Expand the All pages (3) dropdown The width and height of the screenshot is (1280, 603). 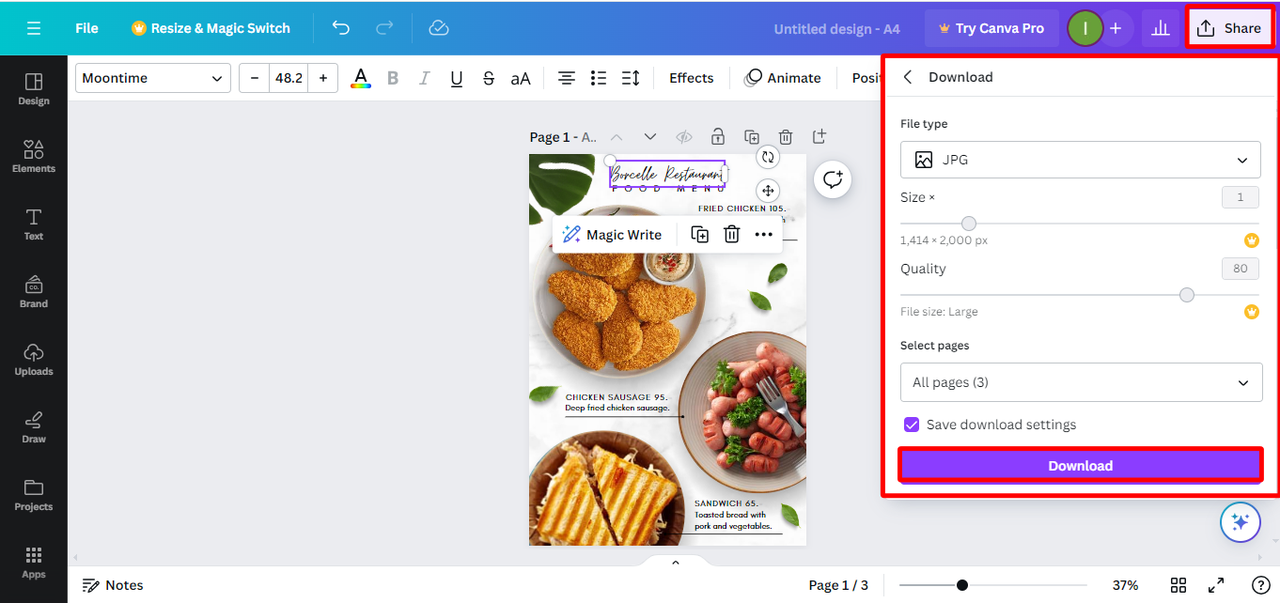pos(1081,382)
